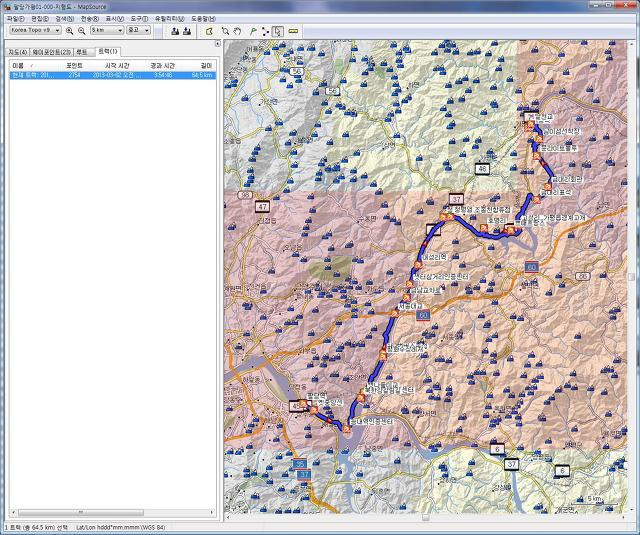640x535 pixels.
Task: Collapse the left data panel with the arrow button
Action: tap(218, 43)
